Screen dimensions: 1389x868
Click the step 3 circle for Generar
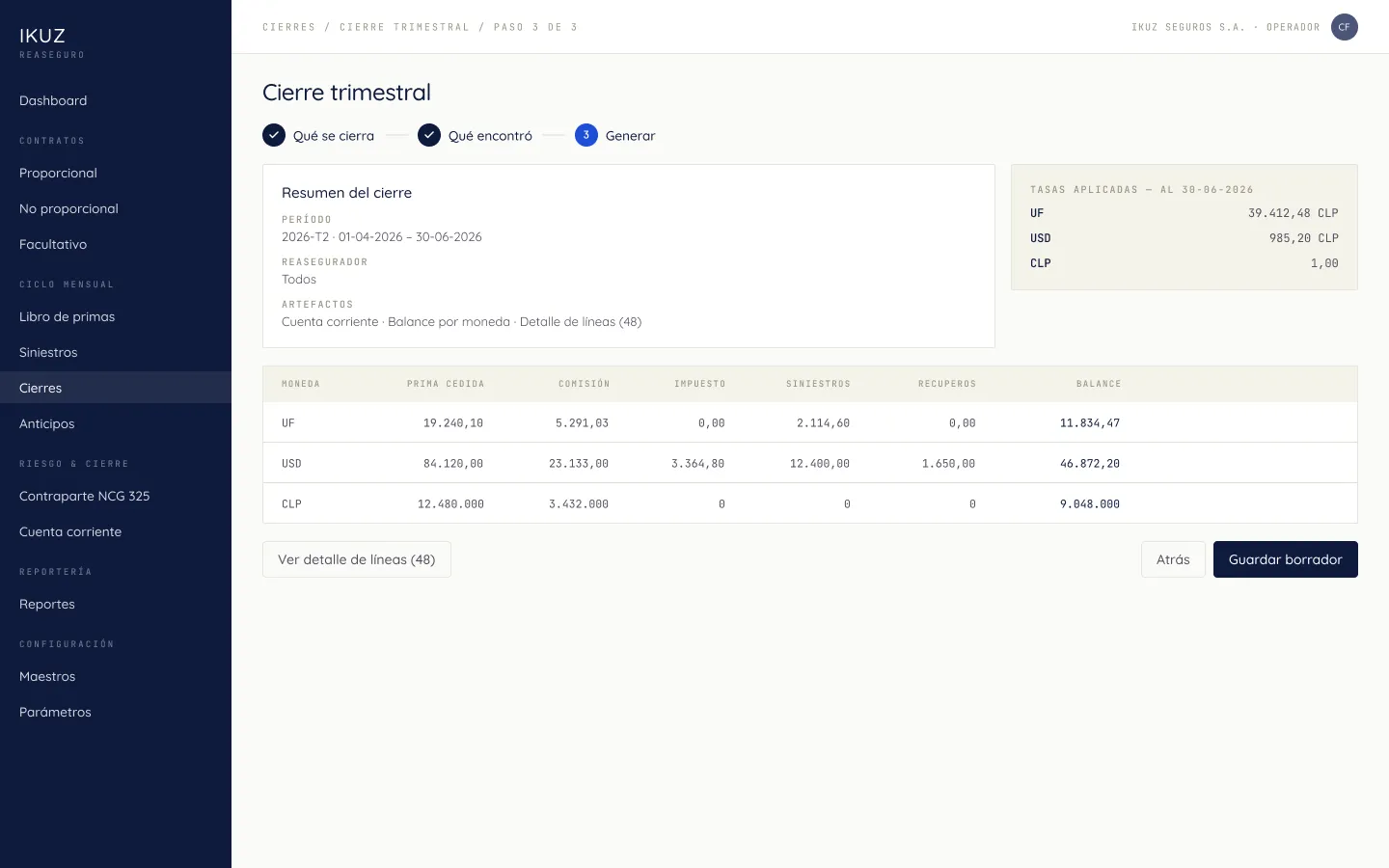[x=586, y=135]
